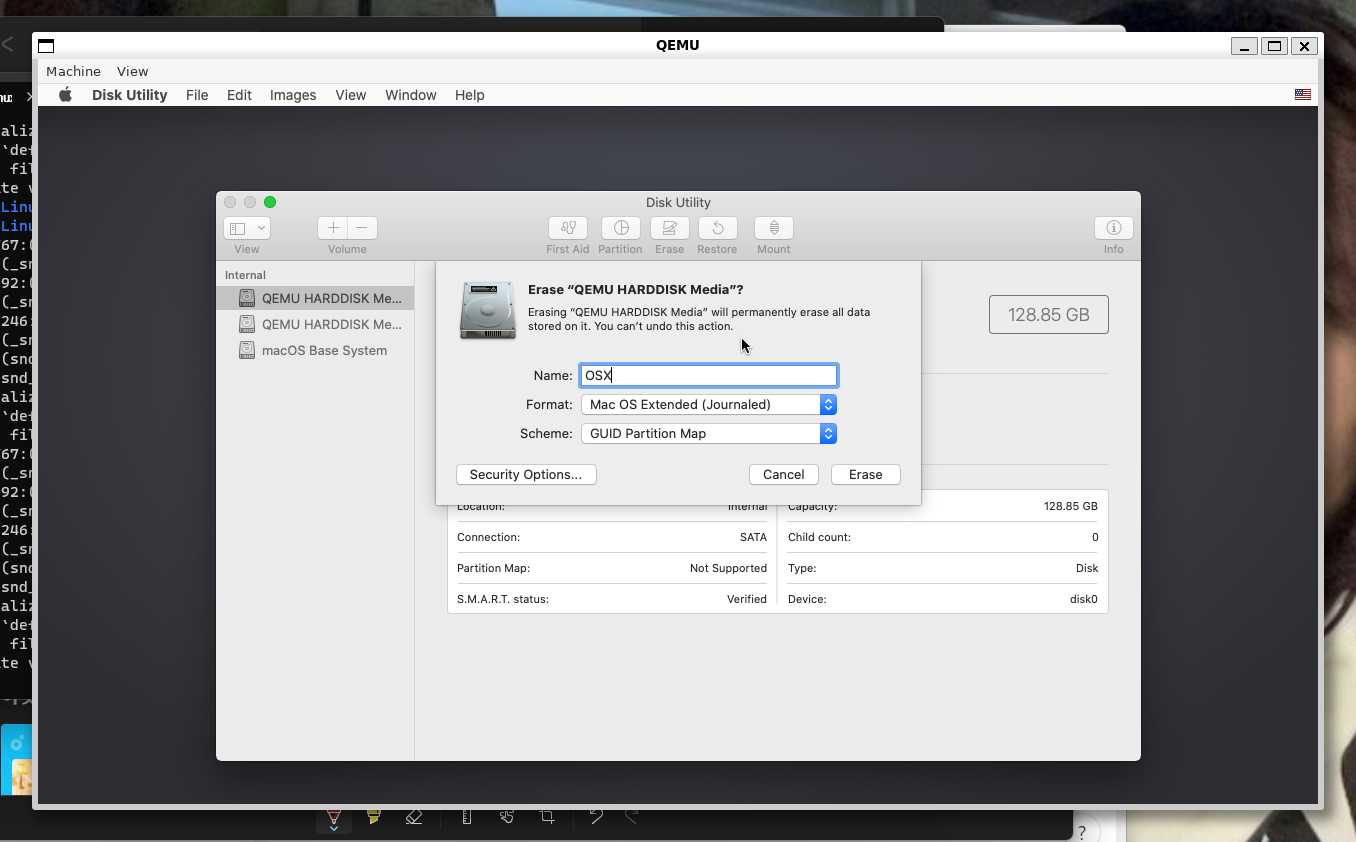Screen dimensions: 1356x842
Task: Click the hard disk icon in erase dialog
Action: 488,310
